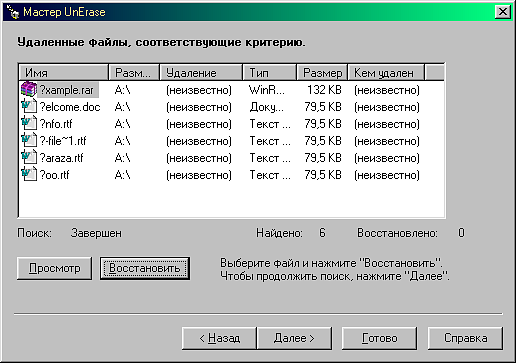Click deleted-by (неизвестно) of ?xample.rar
516x363 pixels.
click(x=387, y=90)
